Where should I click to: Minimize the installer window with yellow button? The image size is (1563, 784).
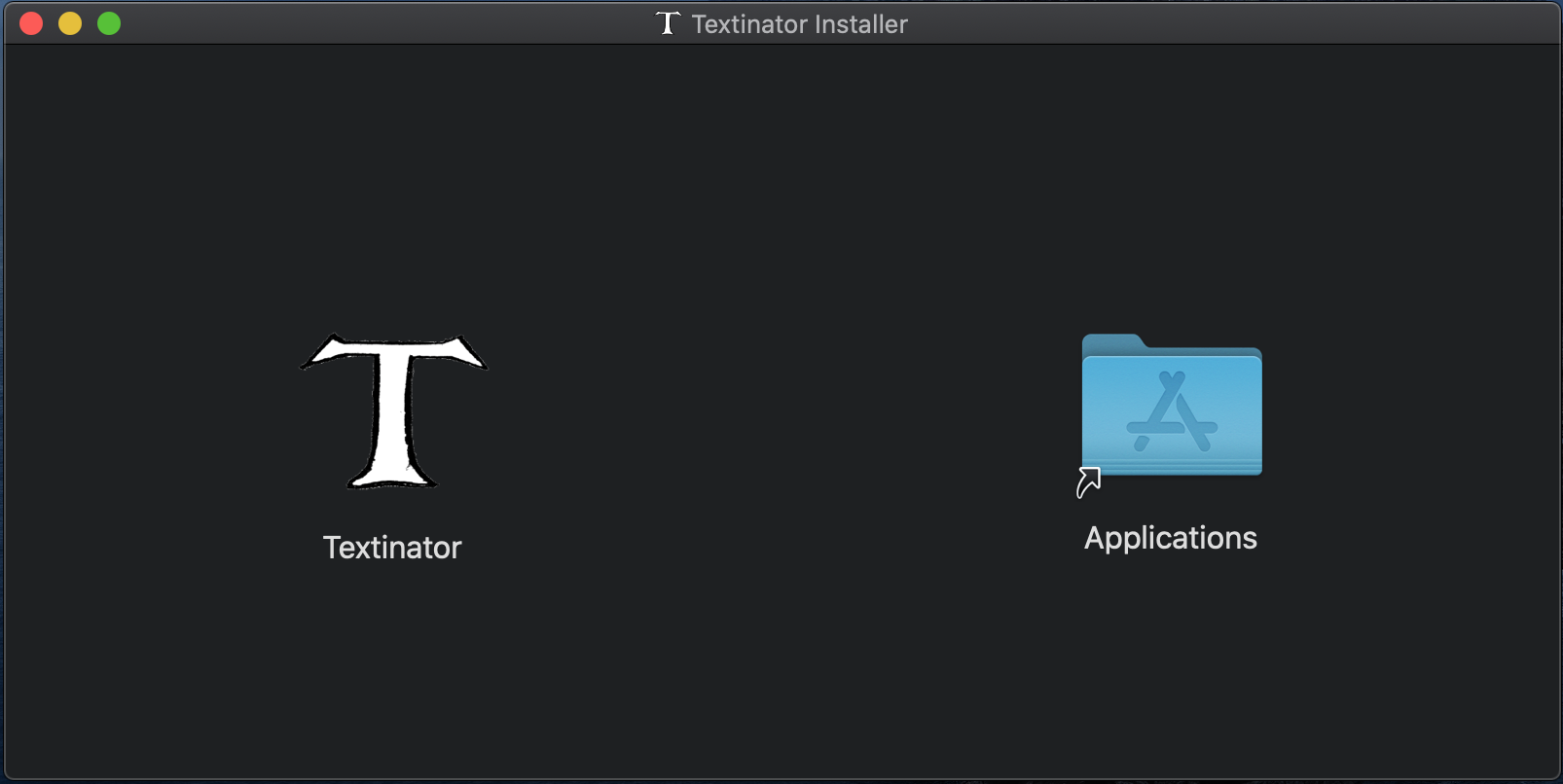(70, 23)
